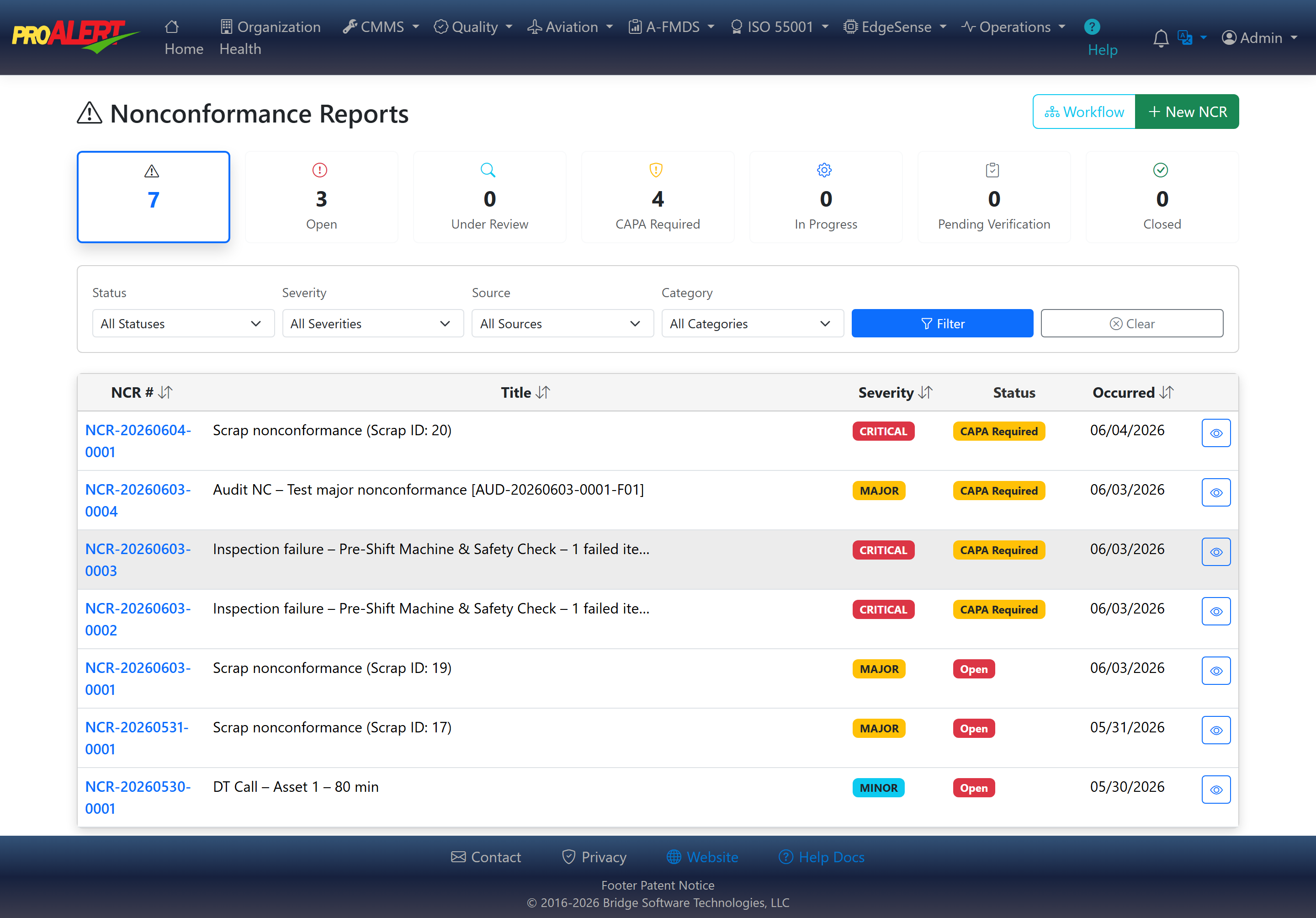Screen dimensions: 1316x918
Task: View NCR-20260603-0004 using its eye icon
Action: [x=1215, y=492]
